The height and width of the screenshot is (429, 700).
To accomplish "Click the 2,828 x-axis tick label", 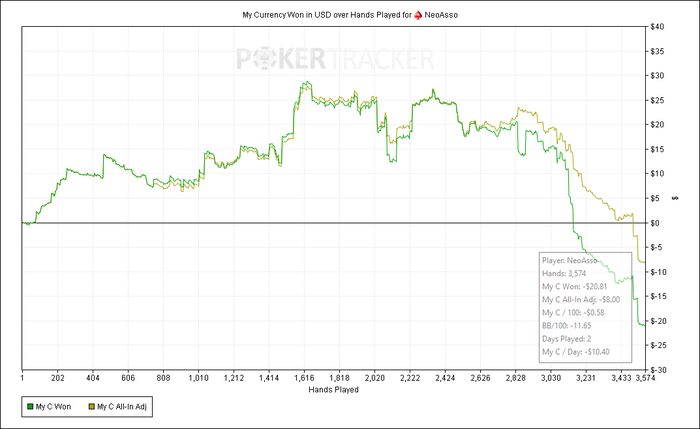I will click(516, 378).
